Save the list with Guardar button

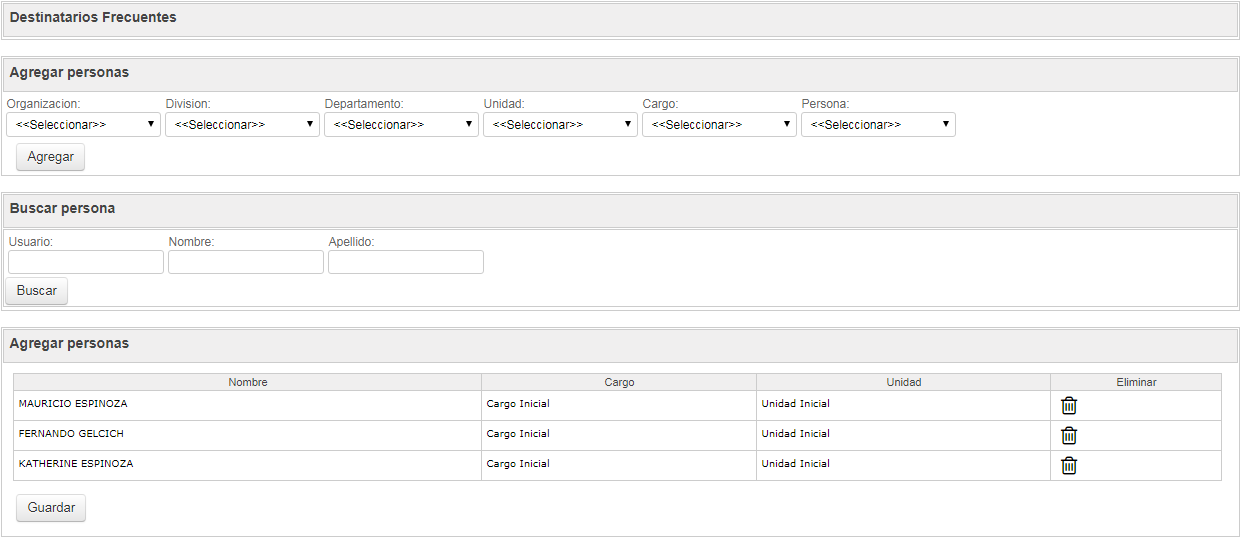(x=51, y=508)
